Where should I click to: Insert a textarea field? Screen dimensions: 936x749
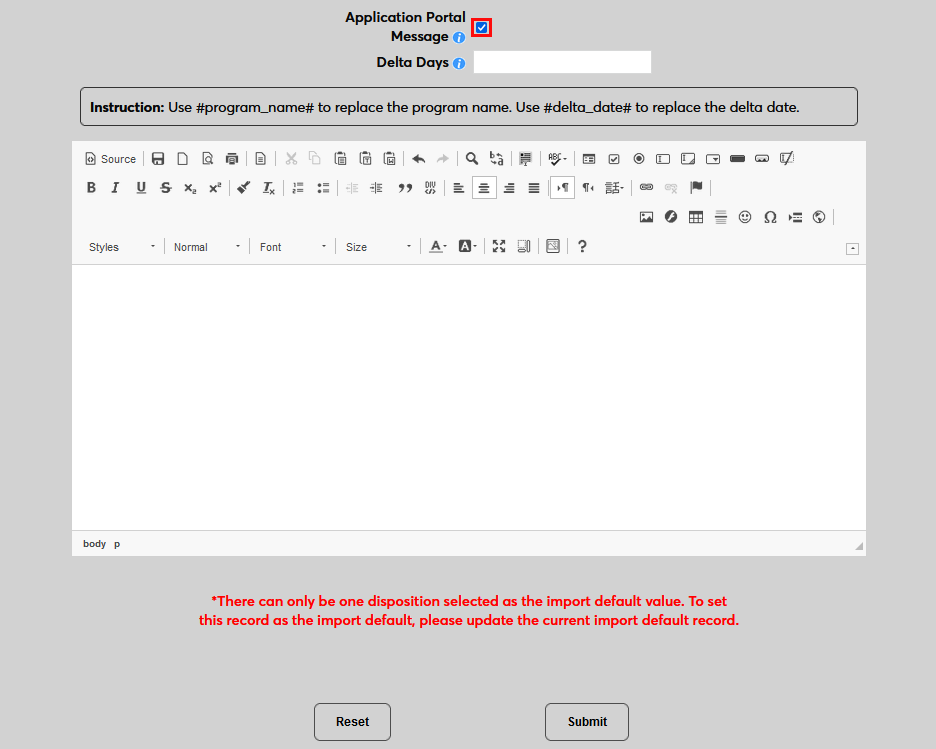click(688, 159)
